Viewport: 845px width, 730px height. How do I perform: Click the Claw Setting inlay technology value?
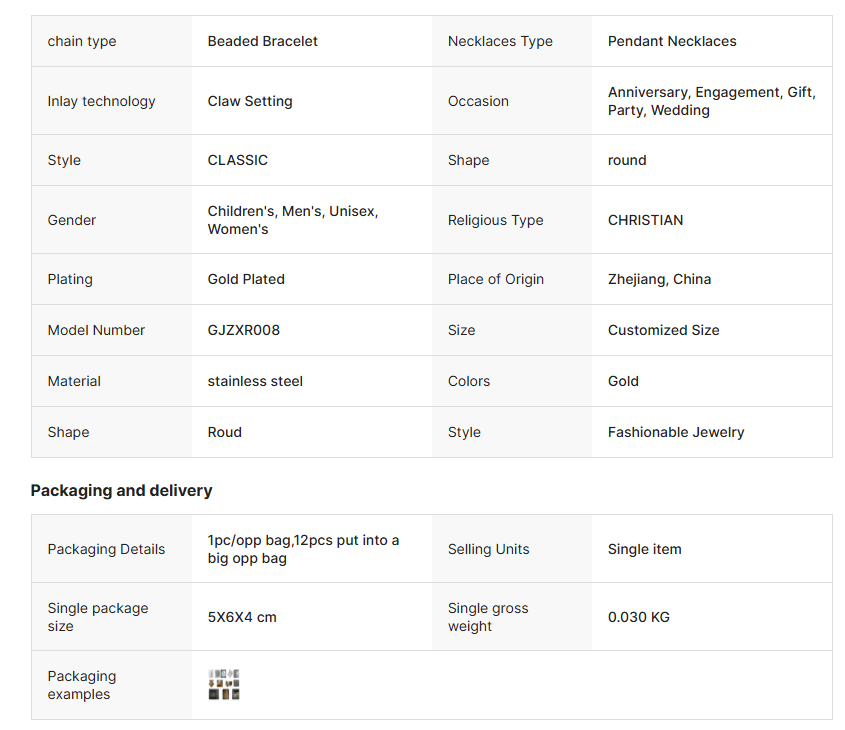250,101
